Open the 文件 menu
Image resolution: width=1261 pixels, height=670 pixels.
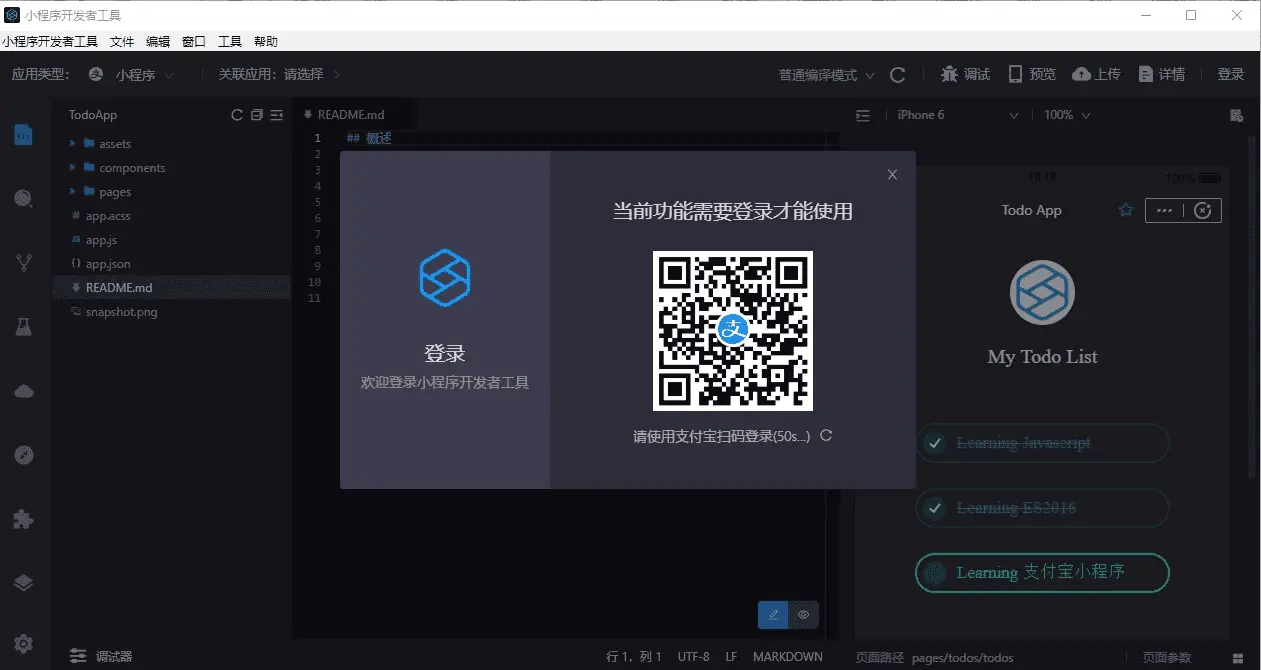pyautogui.click(x=122, y=42)
